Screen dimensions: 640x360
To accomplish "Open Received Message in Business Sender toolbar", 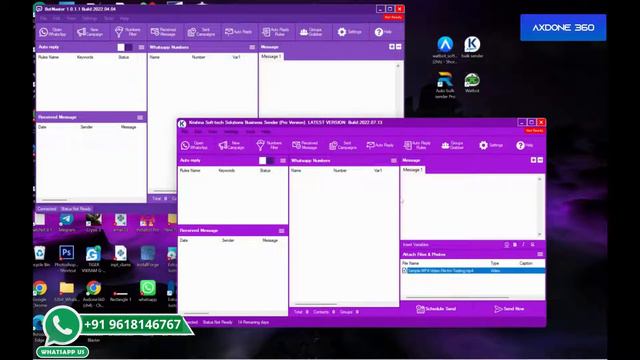I will click(305, 145).
